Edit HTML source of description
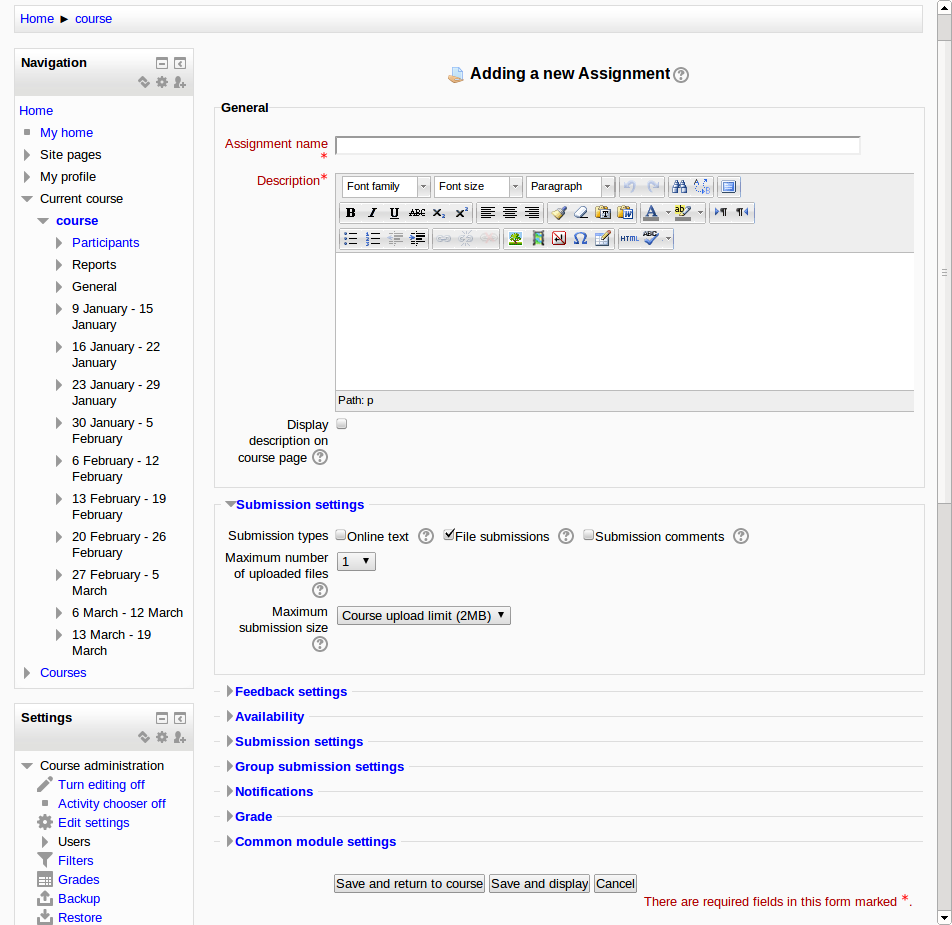The width and height of the screenshot is (952, 925). (629, 239)
